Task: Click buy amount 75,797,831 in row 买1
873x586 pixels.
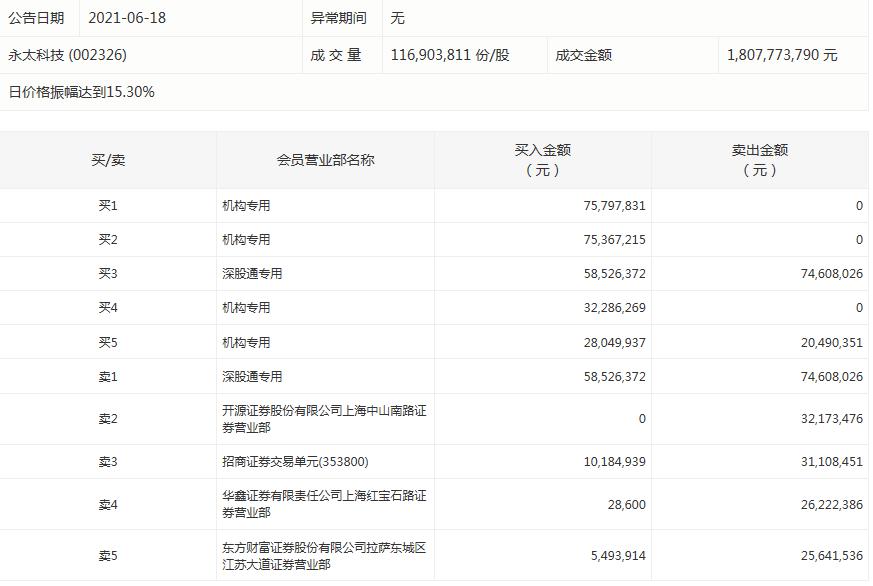Action: pyautogui.click(x=614, y=206)
